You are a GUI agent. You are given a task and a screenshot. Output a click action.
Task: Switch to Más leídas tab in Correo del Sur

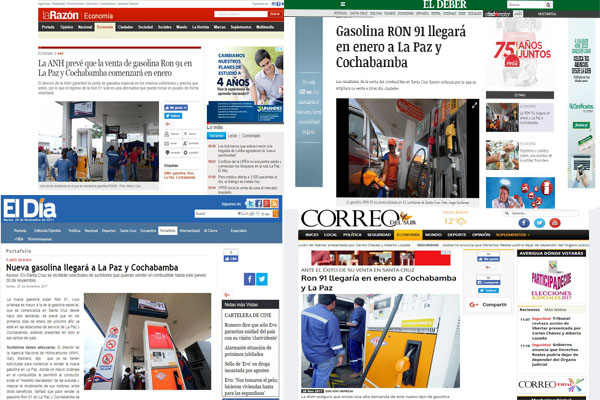click(555, 310)
